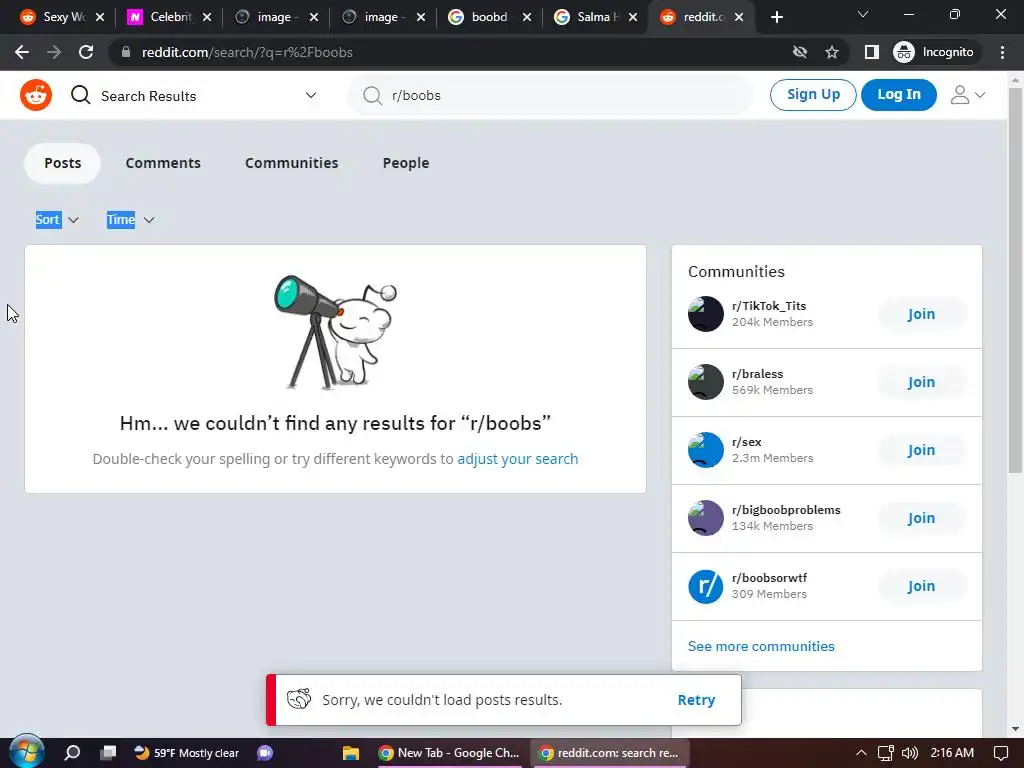1024x768 pixels.
Task: Show hidden system tray icons
Action: click(861, 753)
